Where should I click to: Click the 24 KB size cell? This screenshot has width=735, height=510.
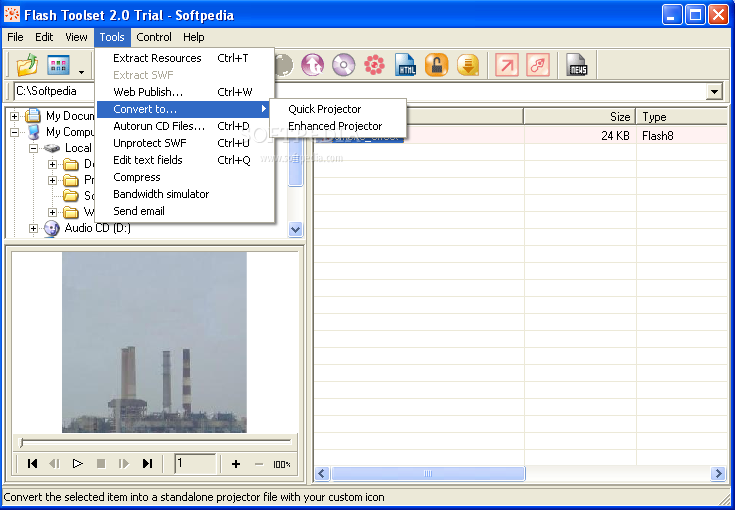pos(615,136)
